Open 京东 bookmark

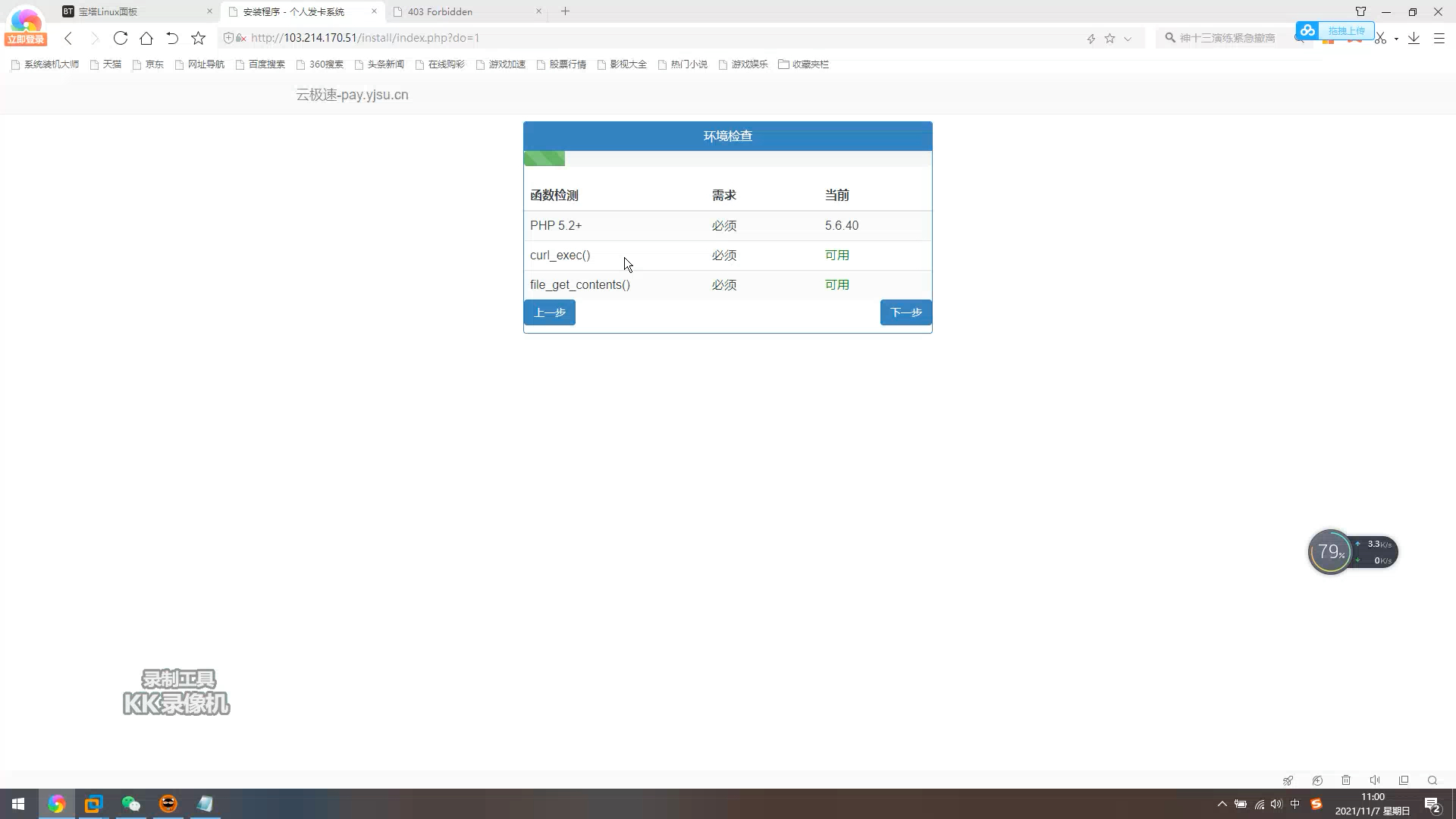pyautogui.click(x=148, y=64)
